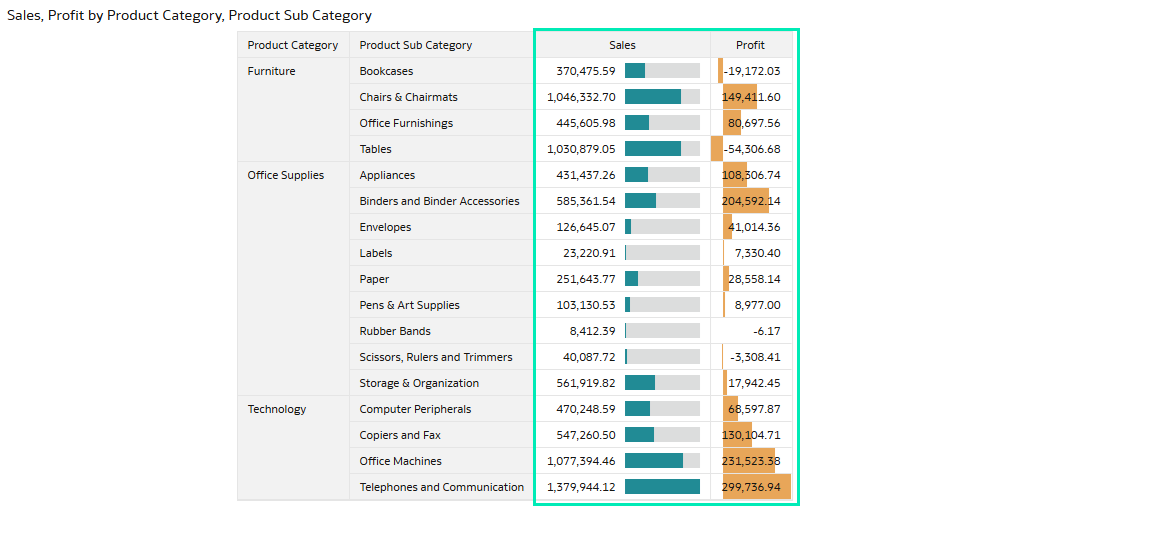Image resolution: width=1152 pixels, height=534 pixels.
Task: Click Appliances profit value 108,306.74
Action: point(752,175)
